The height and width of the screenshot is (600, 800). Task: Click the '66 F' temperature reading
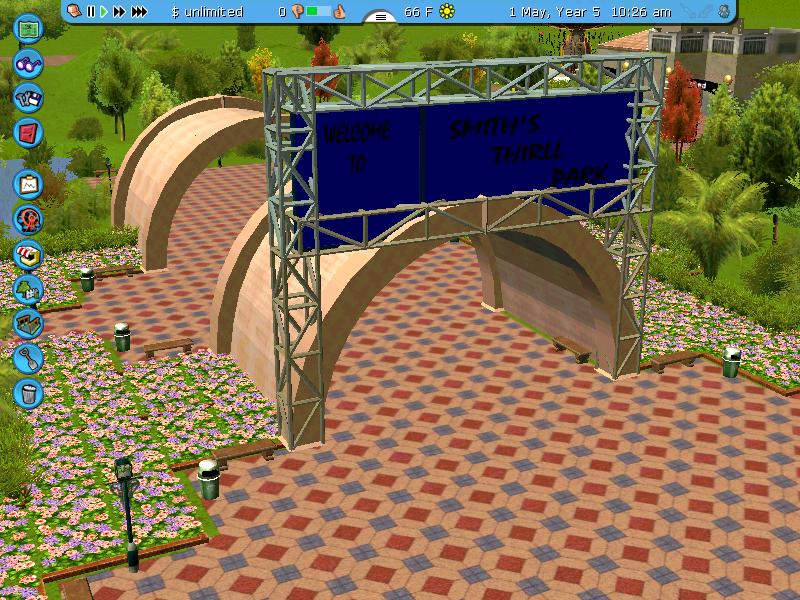point(418,12)
